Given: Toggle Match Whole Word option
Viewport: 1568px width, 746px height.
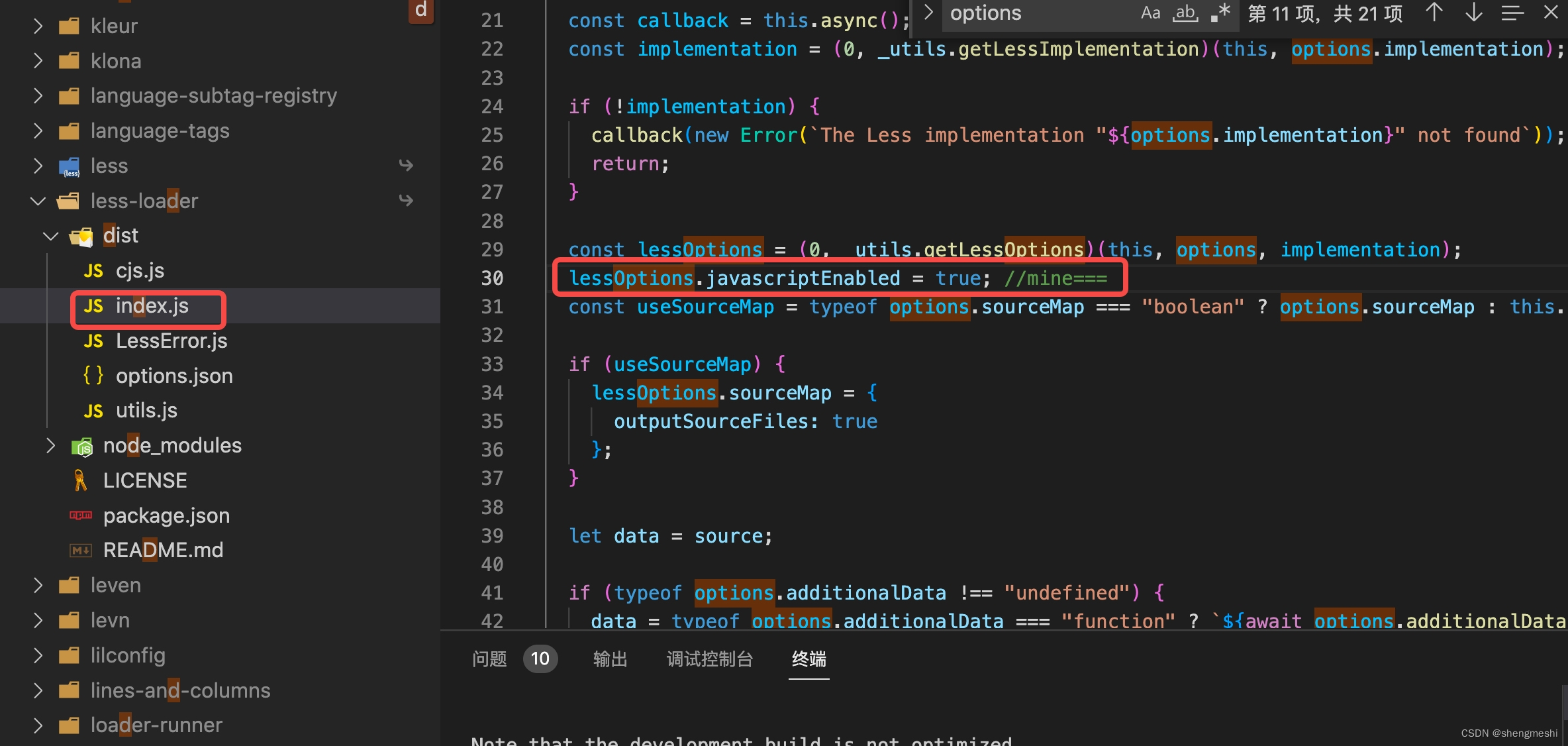Looking at the screenshot, I should point(1185,13).
